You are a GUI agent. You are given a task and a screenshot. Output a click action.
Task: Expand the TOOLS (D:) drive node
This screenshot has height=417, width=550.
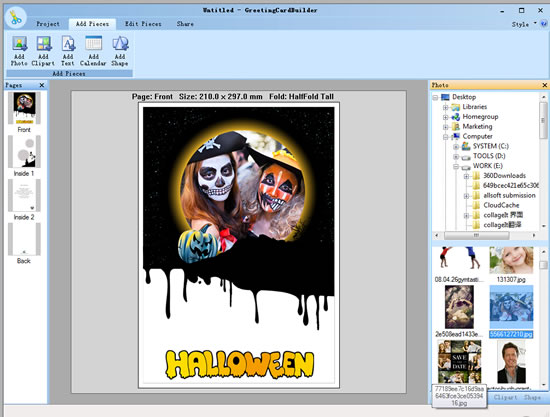pyautogui.click(x=456, y=156)
